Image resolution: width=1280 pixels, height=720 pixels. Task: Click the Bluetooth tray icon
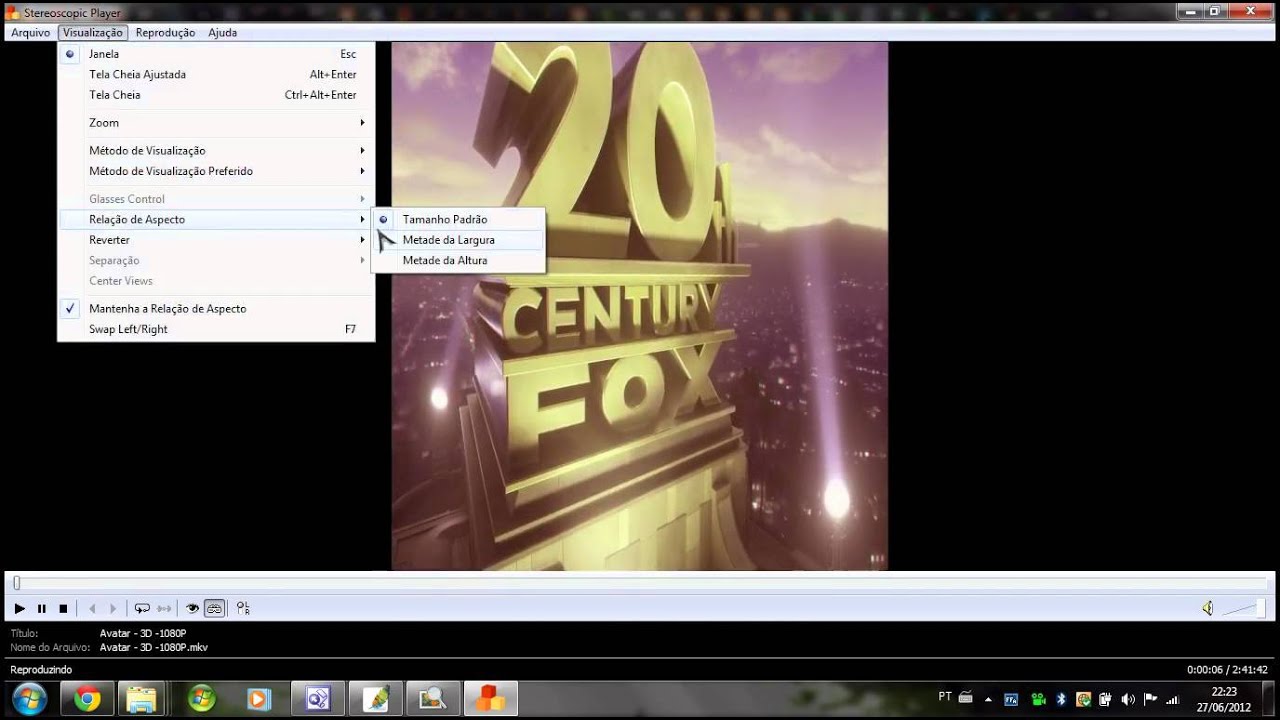1062,699
